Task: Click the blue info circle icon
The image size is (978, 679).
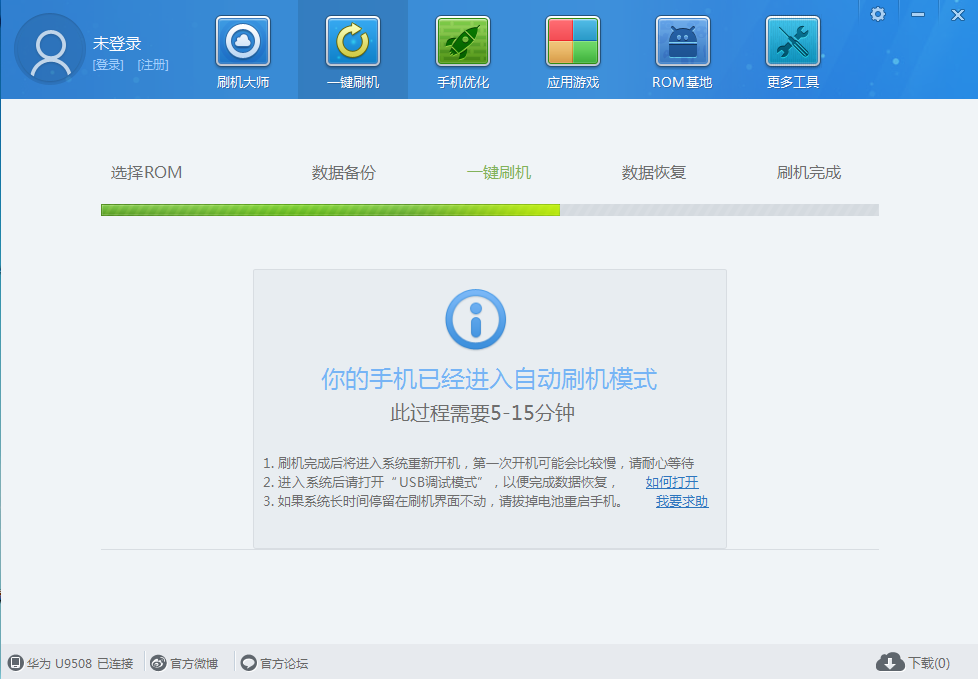Action: pos(475,320)
